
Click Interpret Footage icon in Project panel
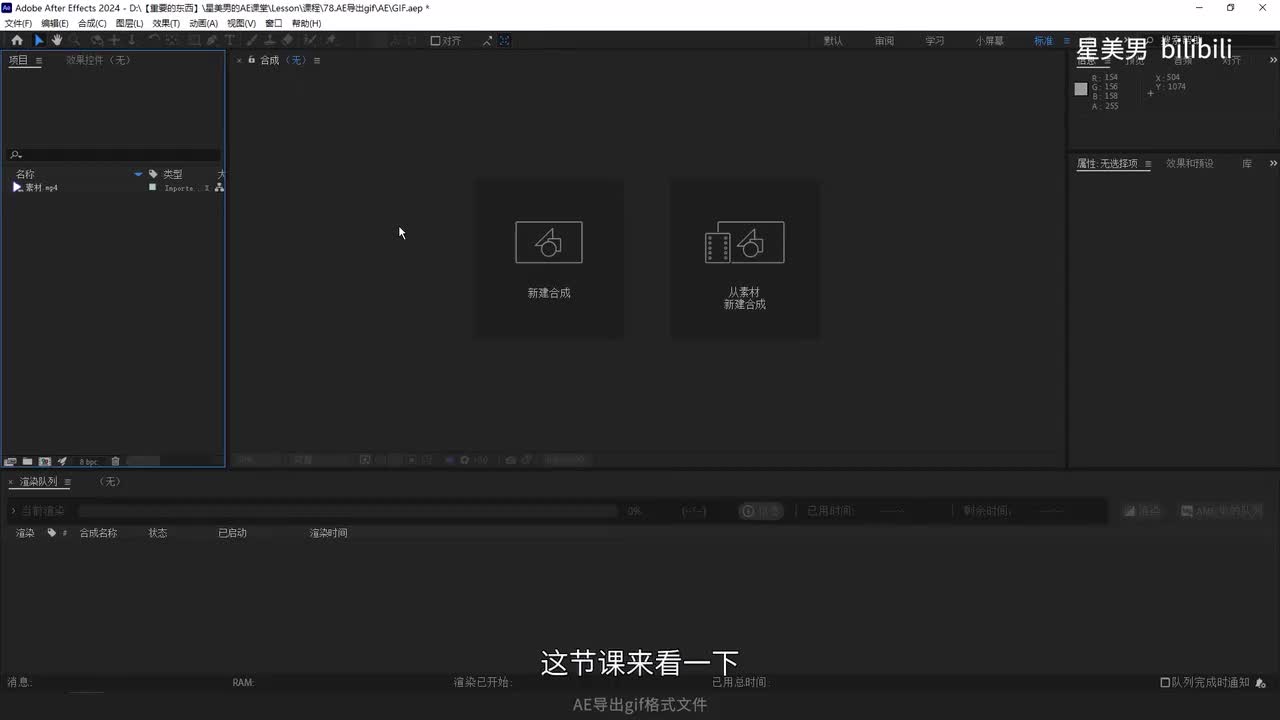pos(11,461)
